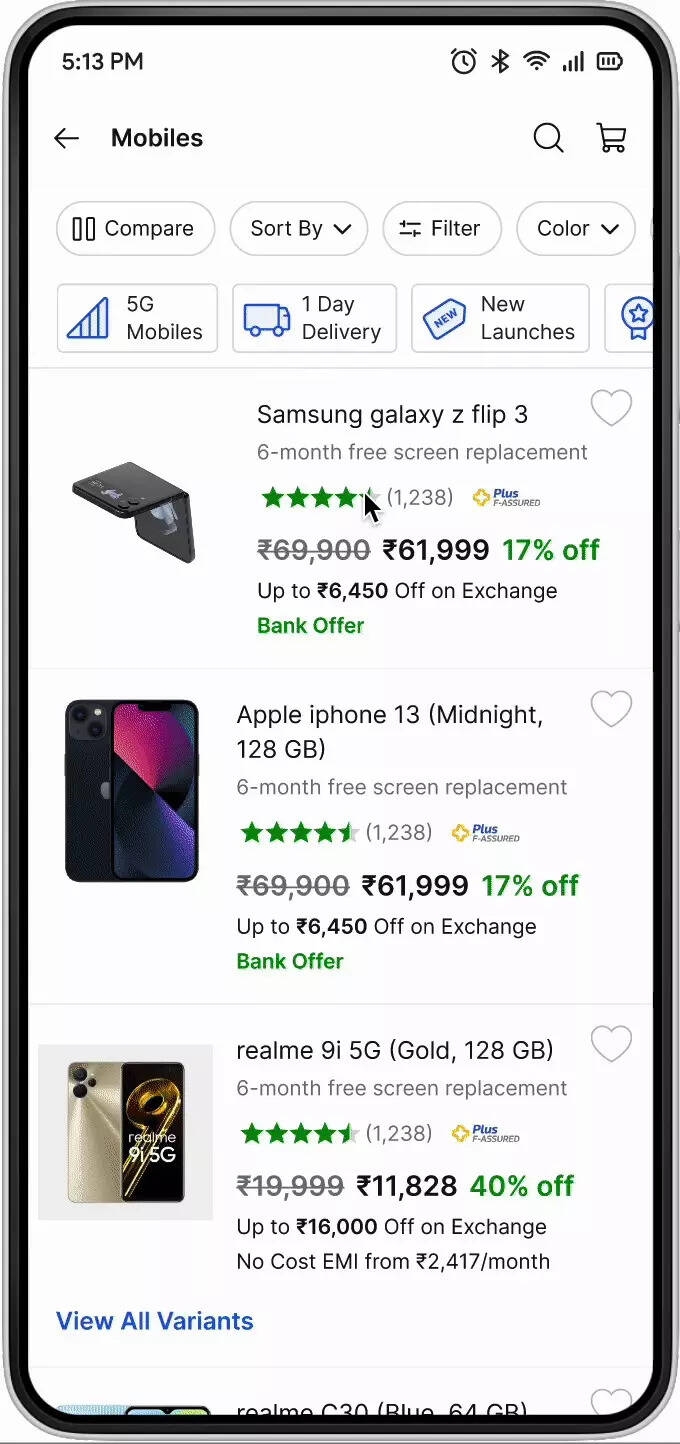Select the 5G Mobiles signal icon chip
Image resolution: width=680 pixels, height=1444 pixels.
[x=137, y=318]
